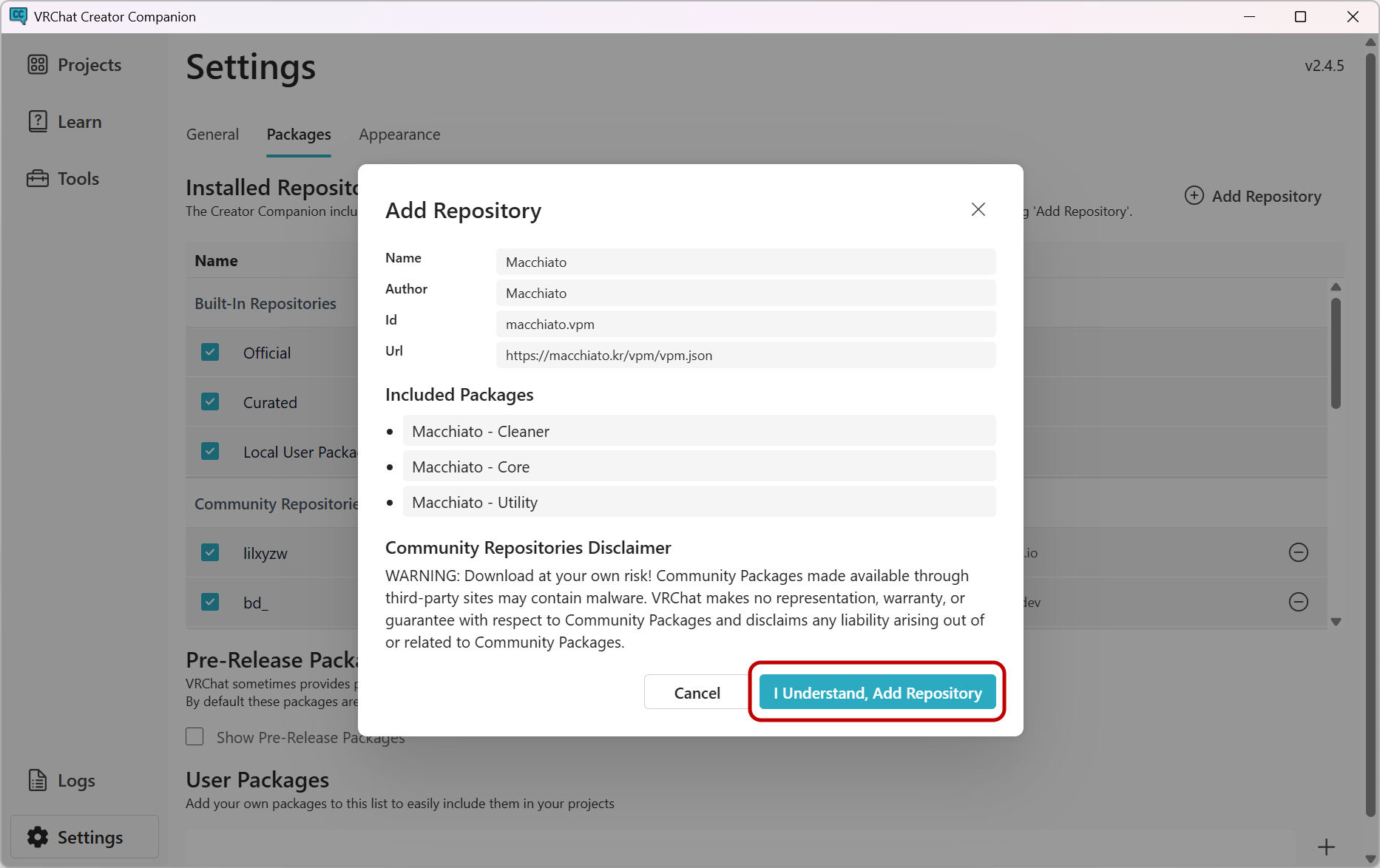Uncheck the lilxyzw repository checkbox

tap(210, 552)
